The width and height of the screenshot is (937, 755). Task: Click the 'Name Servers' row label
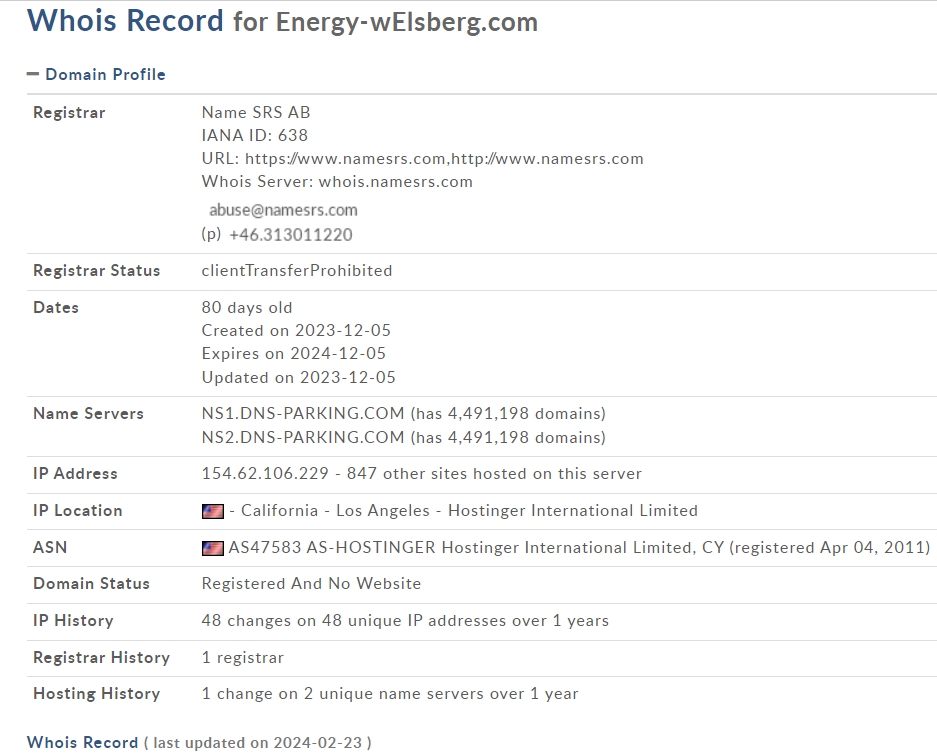click(88, 414)
